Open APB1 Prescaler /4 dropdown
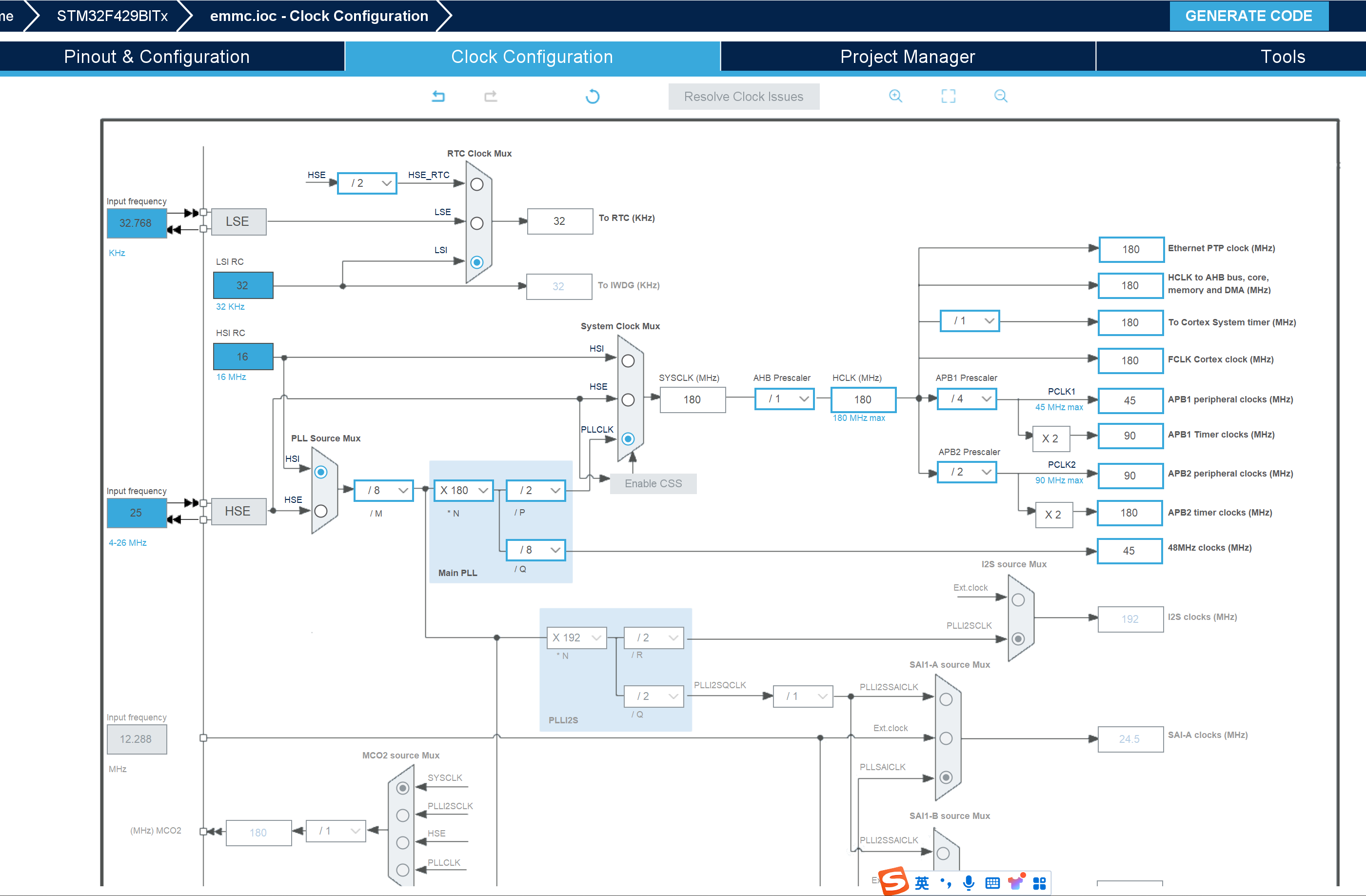Image resolution: width=1366 pixels, height=896 pixels. [967, 398]
